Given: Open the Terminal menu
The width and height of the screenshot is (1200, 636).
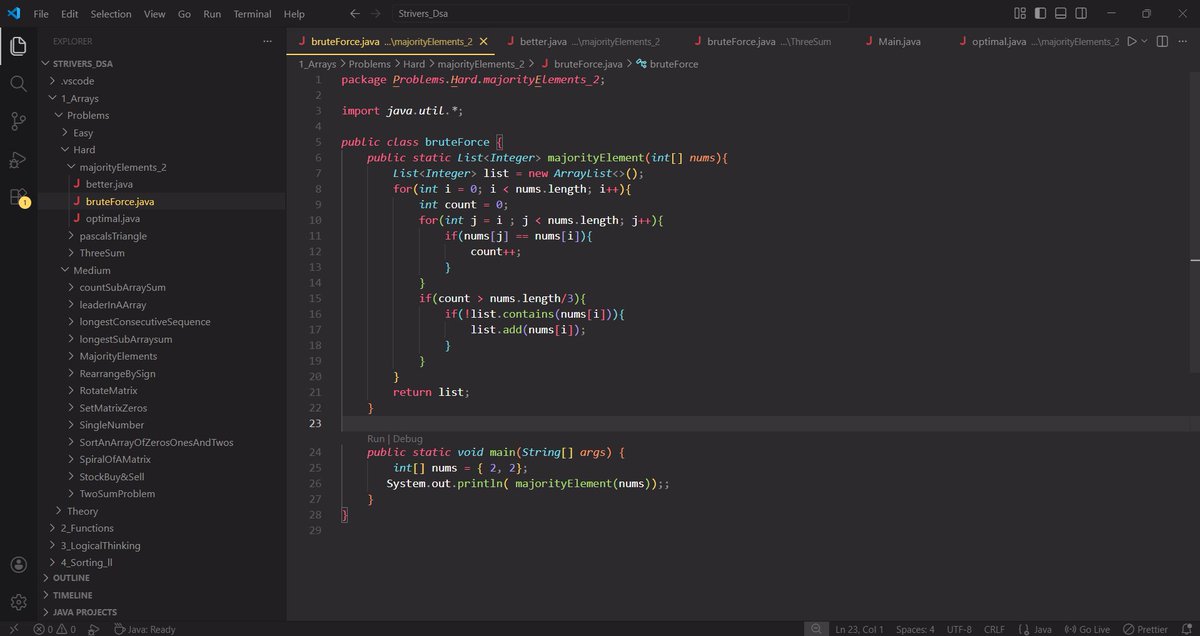Looking at the screenshot, I should coord(252,14).
